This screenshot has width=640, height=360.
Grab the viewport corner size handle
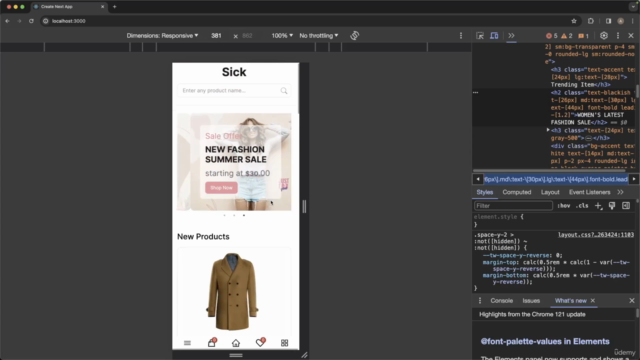click(x=304, y=355)
